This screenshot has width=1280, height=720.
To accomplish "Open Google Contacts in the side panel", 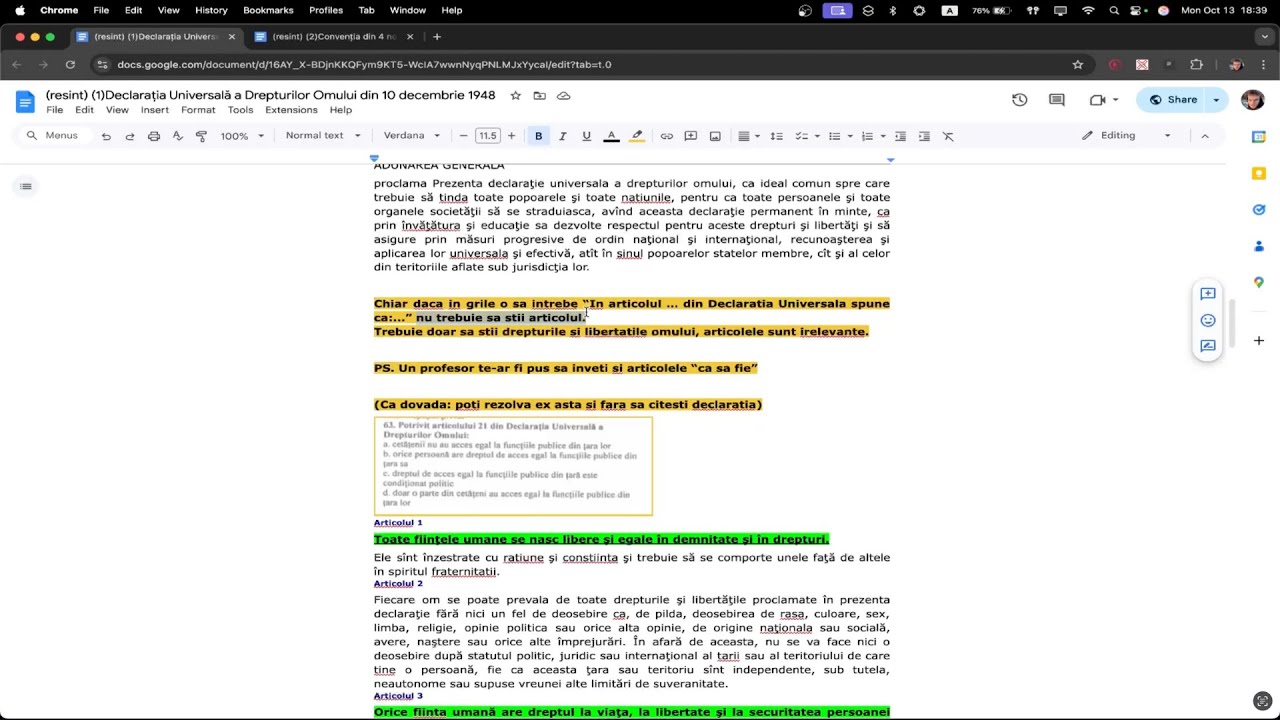I will point(1259,246).
